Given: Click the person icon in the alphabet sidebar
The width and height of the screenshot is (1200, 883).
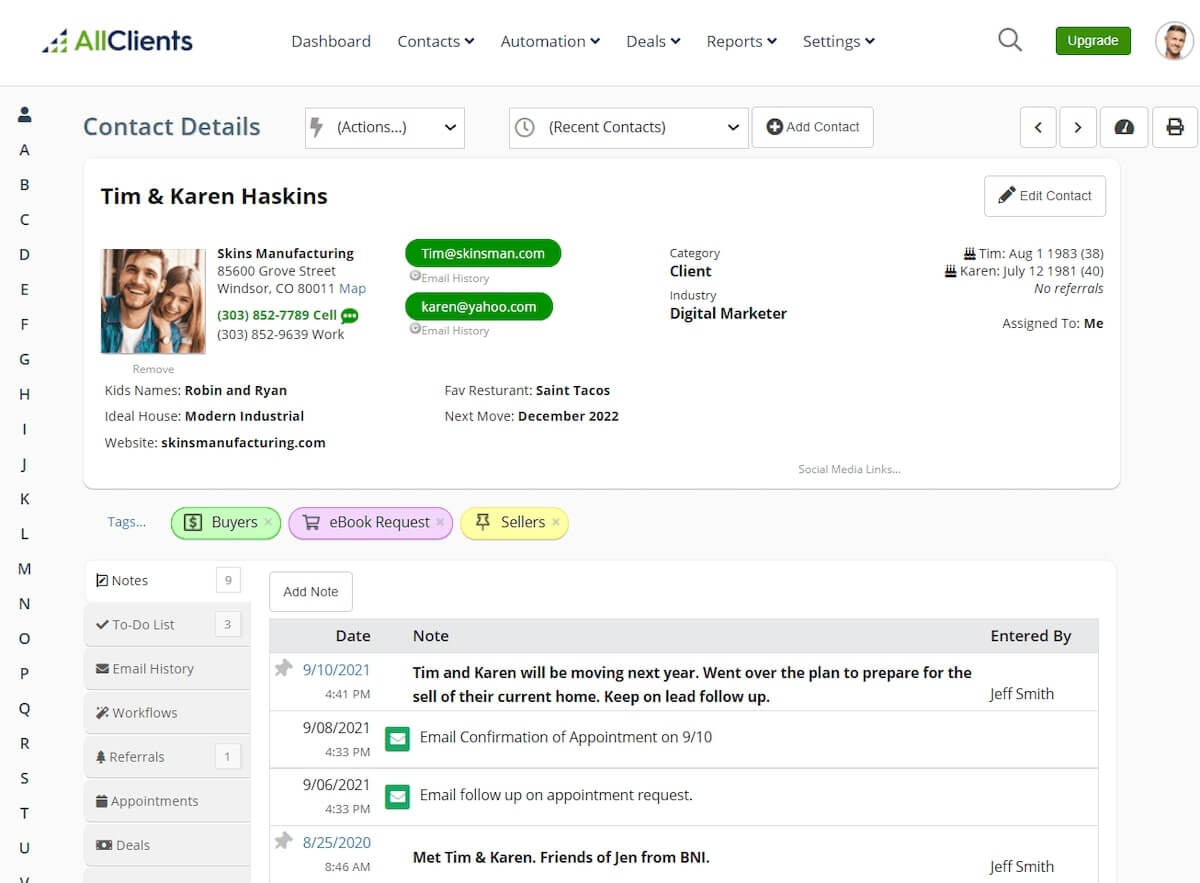Looking at the screenshot, I should tap(25, 114).
